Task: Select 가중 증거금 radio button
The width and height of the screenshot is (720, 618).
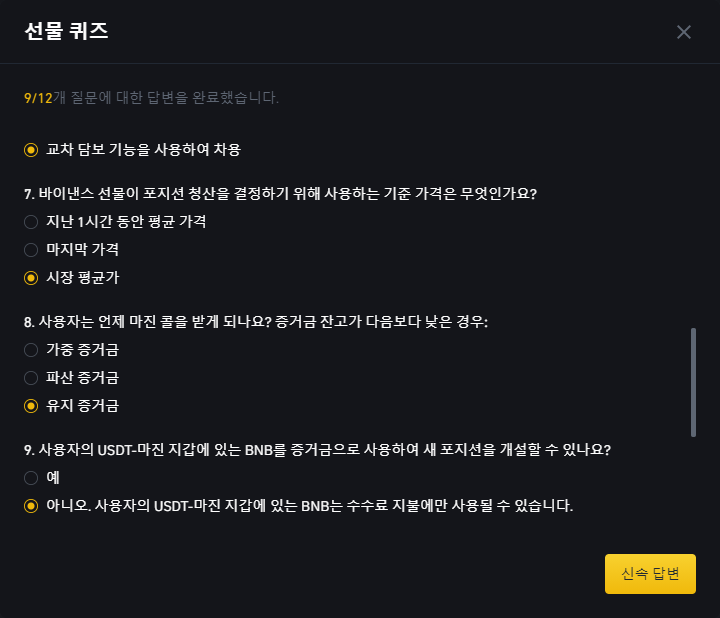Action: click(72, 350)
